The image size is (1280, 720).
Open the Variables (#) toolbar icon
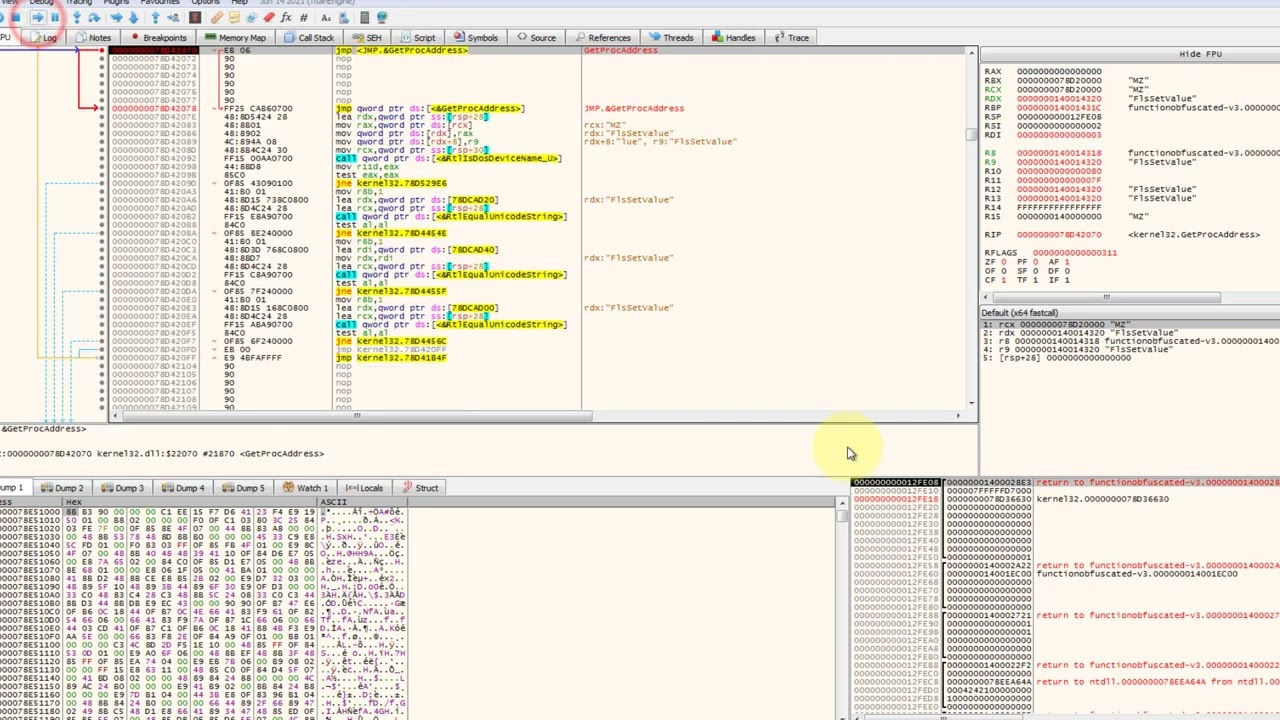(x=304, y=17)
